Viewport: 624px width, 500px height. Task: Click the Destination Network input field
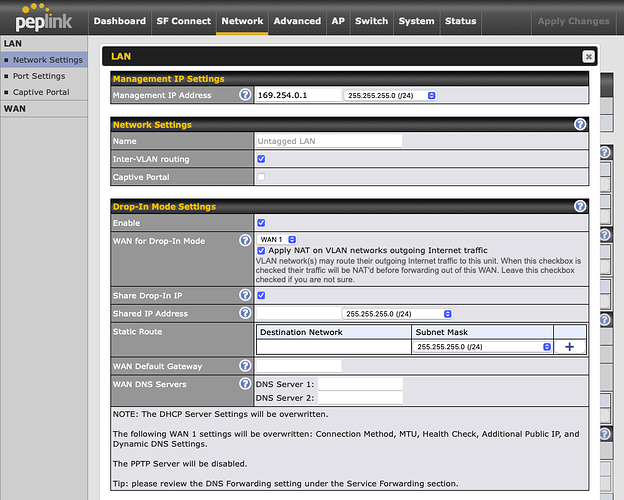[333, 347]
